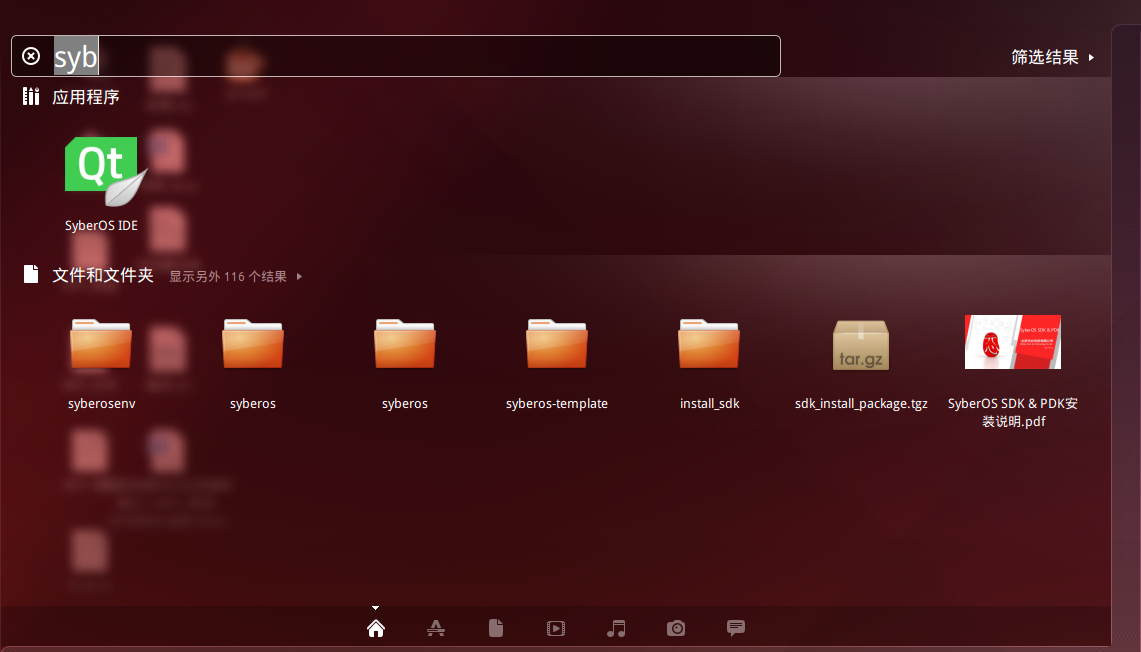This screenshot has width=1141, height=652.
Task: Clear the search field with the X icon
Action: 31,56
